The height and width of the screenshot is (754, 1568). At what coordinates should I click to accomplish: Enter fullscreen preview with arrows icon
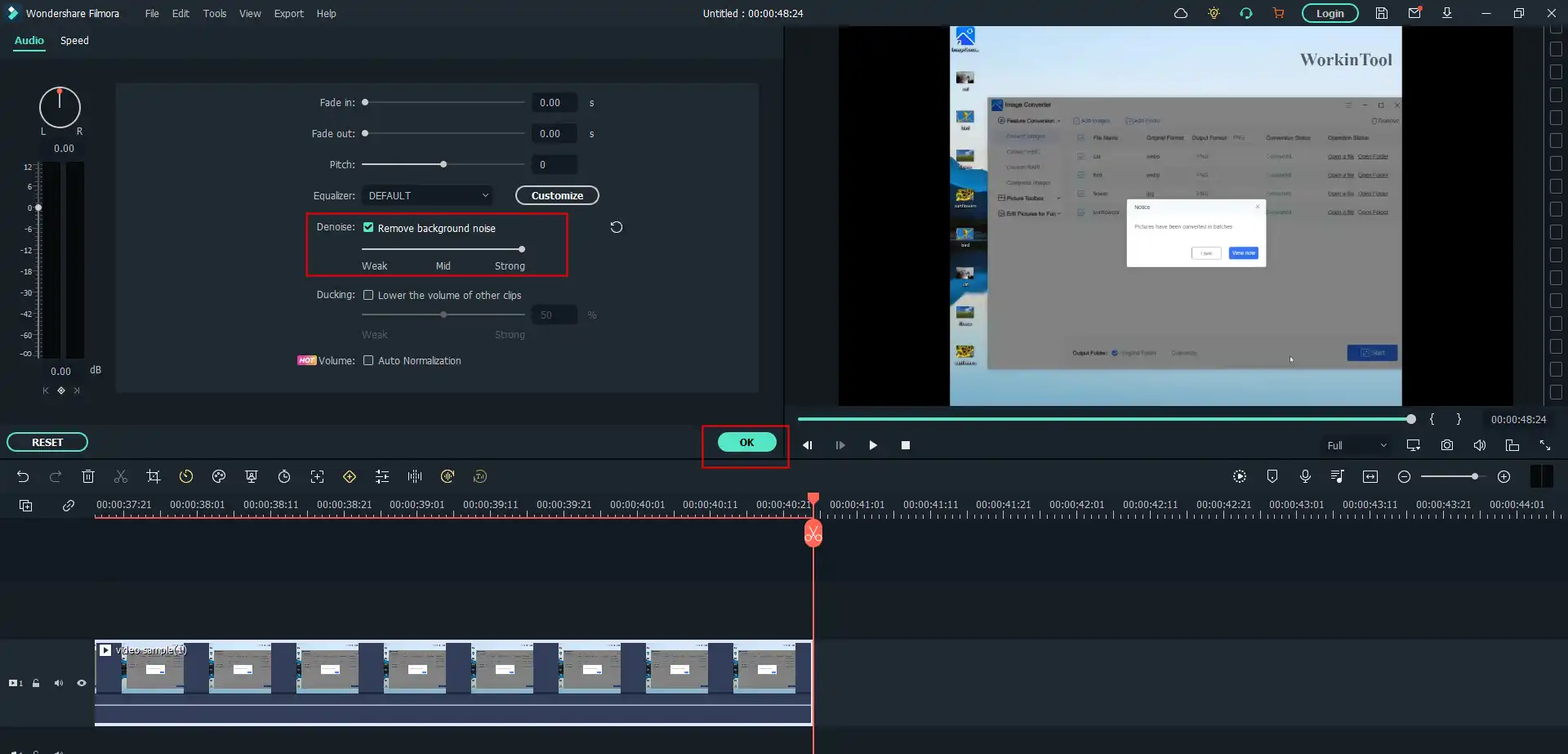pyautogui.click(x=1545, y=445)
